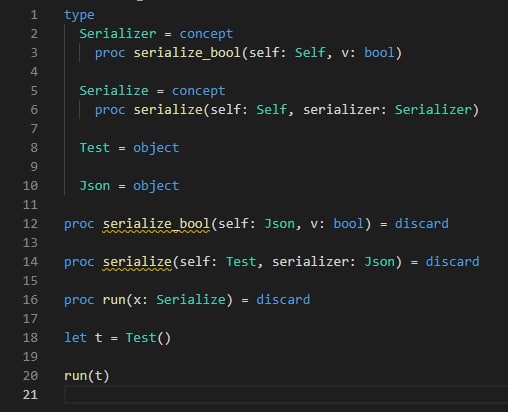Click underlined 'serialize_bool' on line 12
This screenshot has width=508, height=412.
(156, 224)
